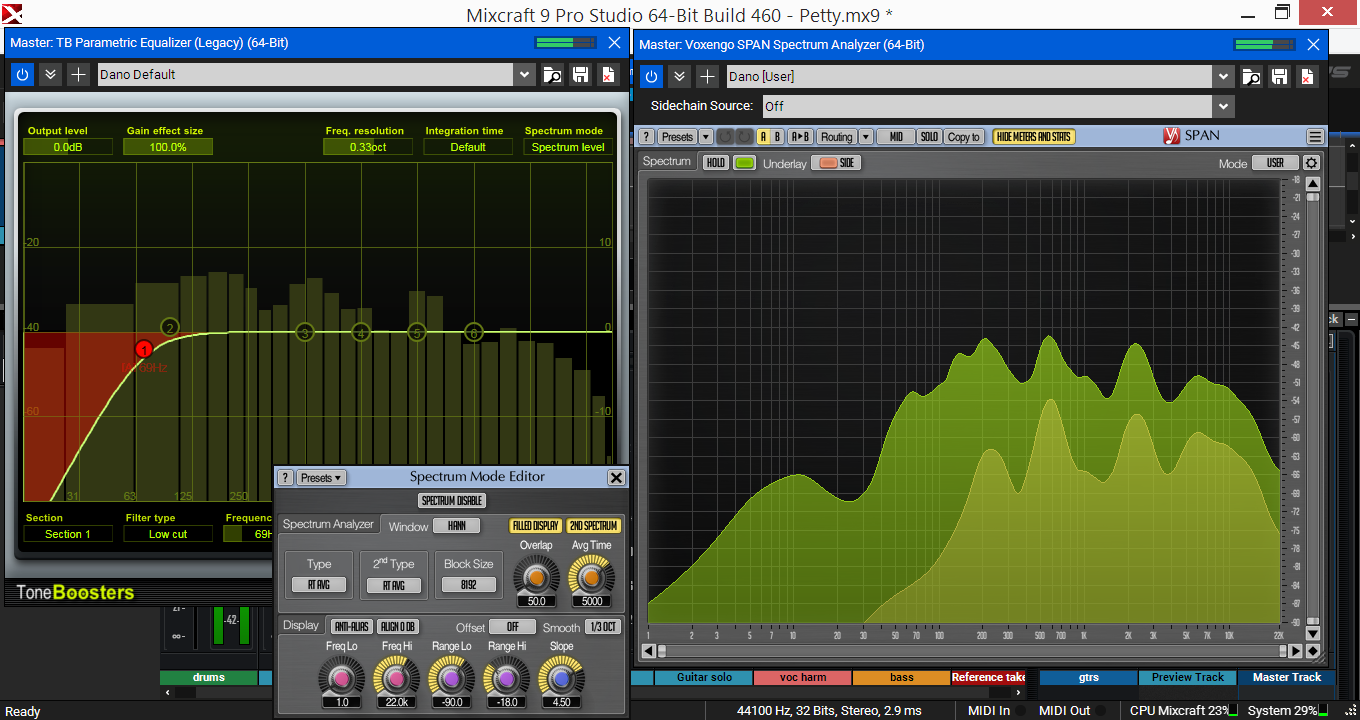The width and height of the screenshot is (1360, 720).
Task: Select bass track label
Action: (x=901, y=678)
